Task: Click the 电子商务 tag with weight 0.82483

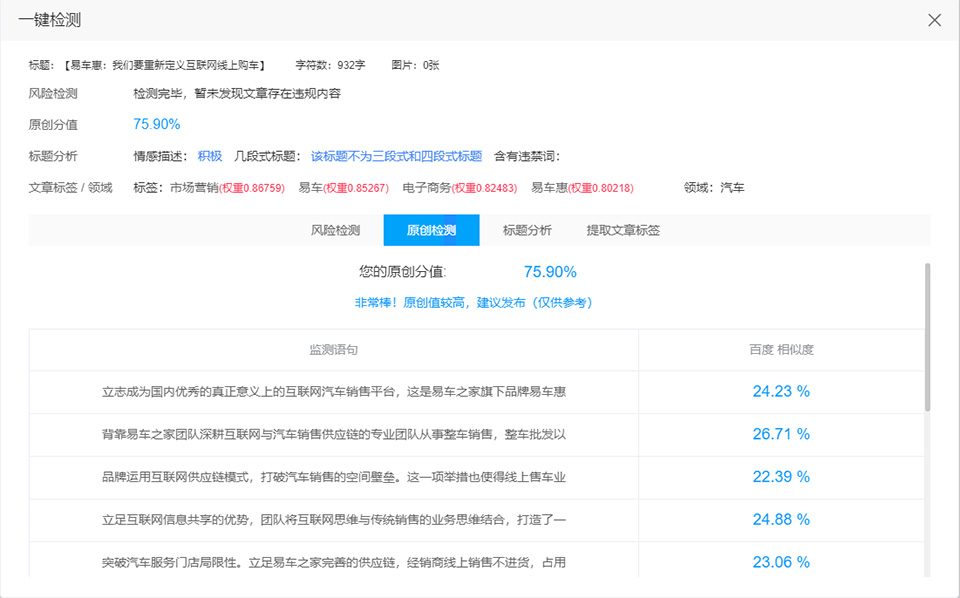Action: pos(460,188)
